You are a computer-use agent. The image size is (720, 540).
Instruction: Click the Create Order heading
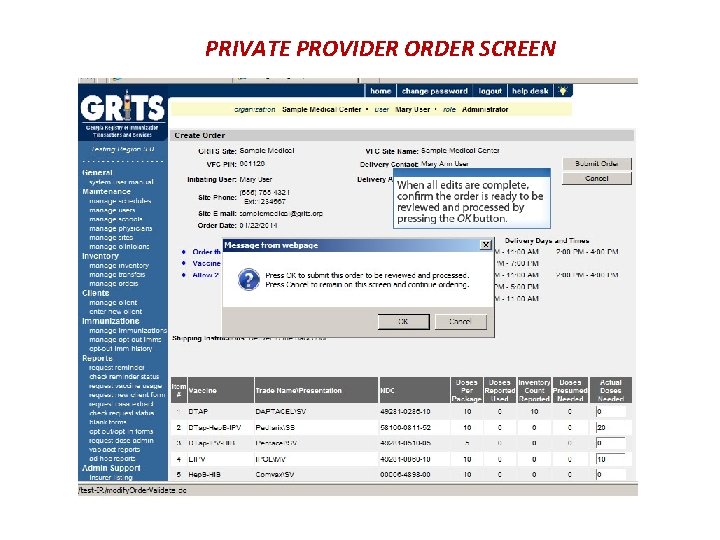(200, 135)
